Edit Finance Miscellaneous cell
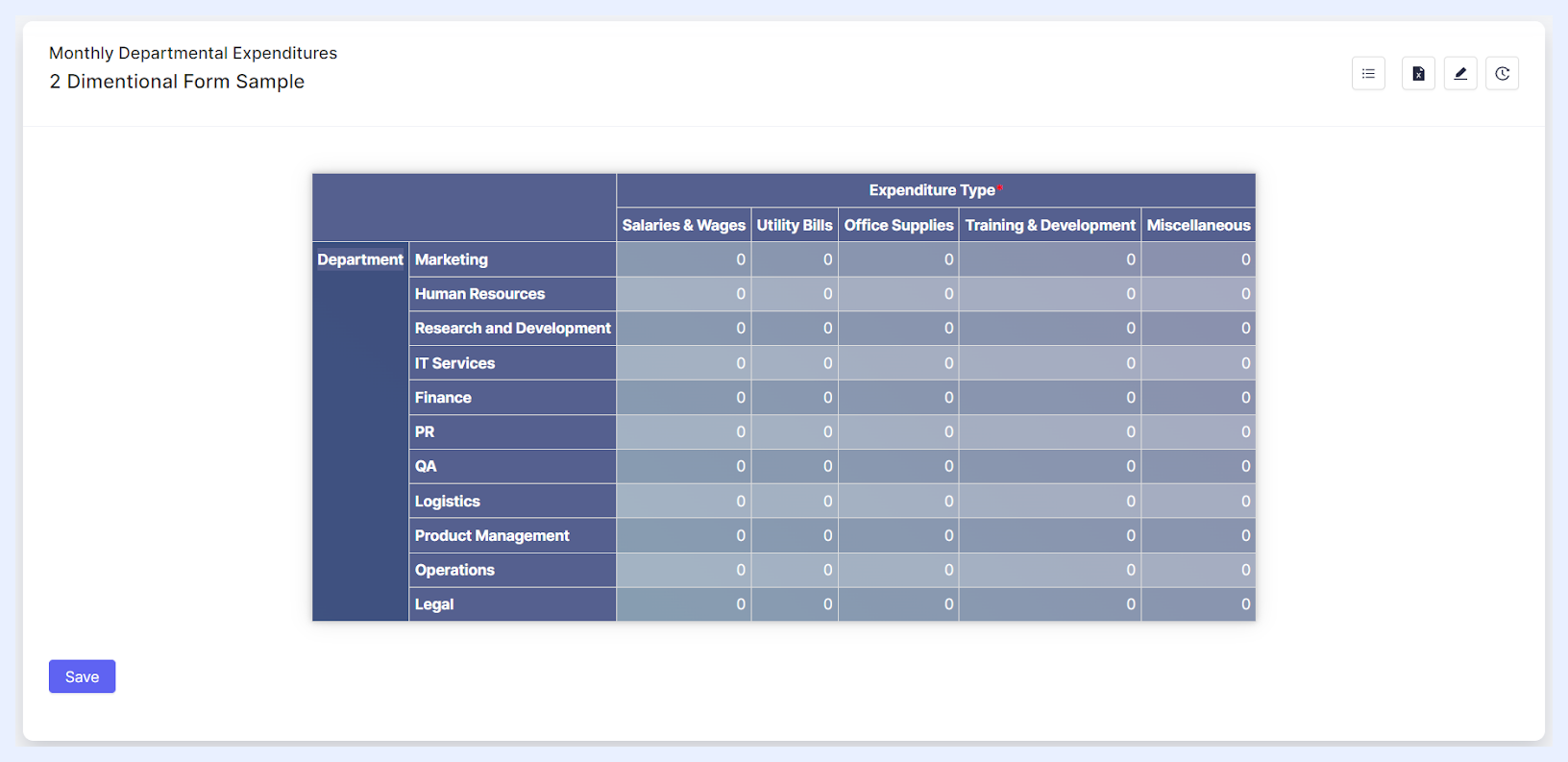This screenshot has width=1568, height=762. (x=1198, y=398)
